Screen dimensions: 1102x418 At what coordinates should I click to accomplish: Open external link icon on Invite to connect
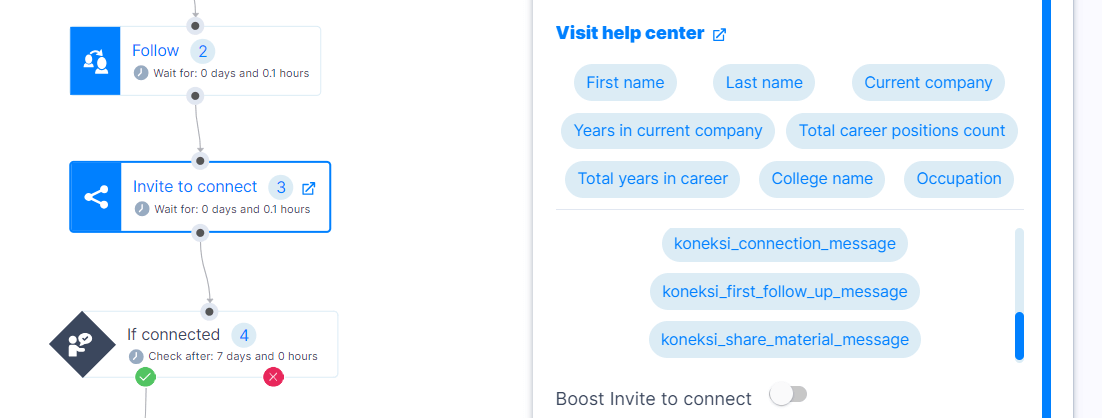309,188
